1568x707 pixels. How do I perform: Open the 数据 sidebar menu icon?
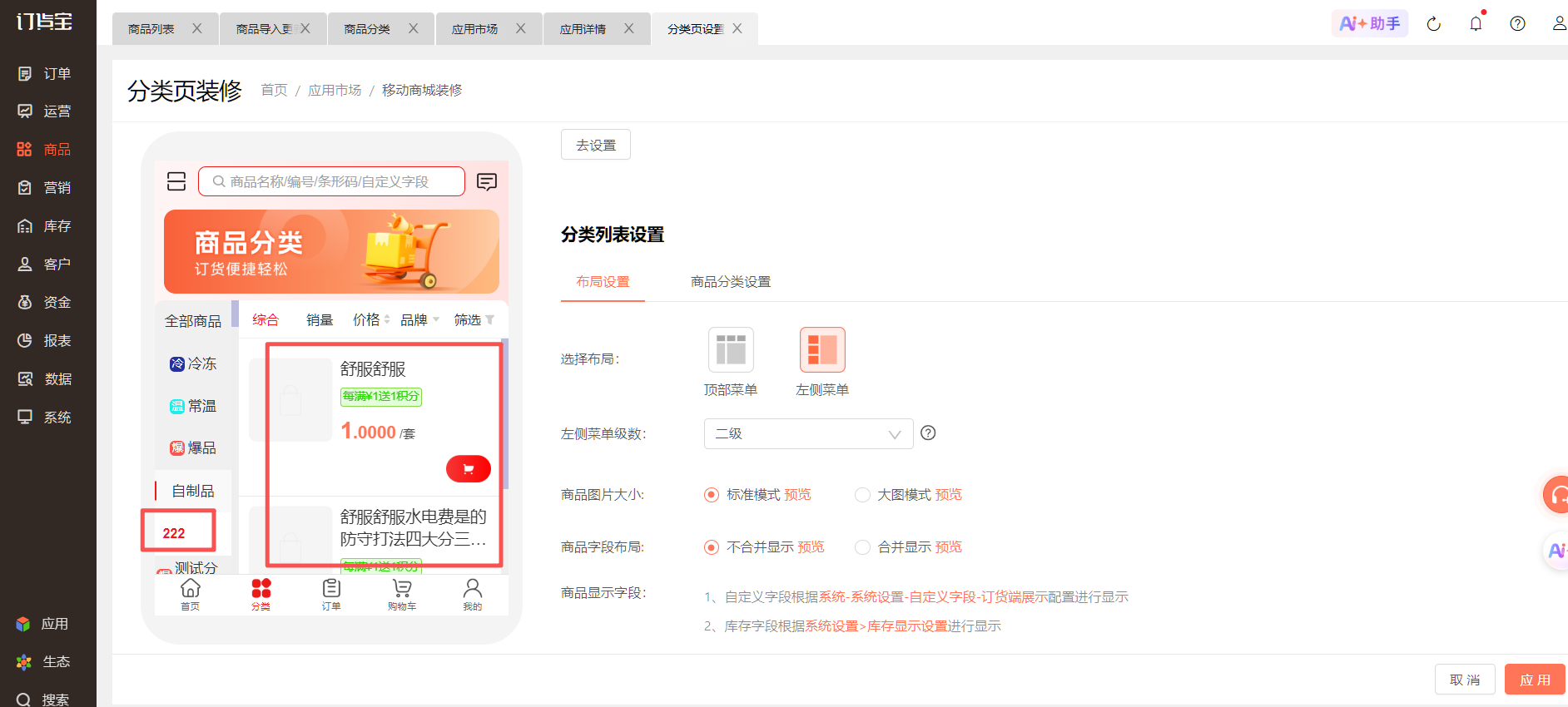coord(25,379)
